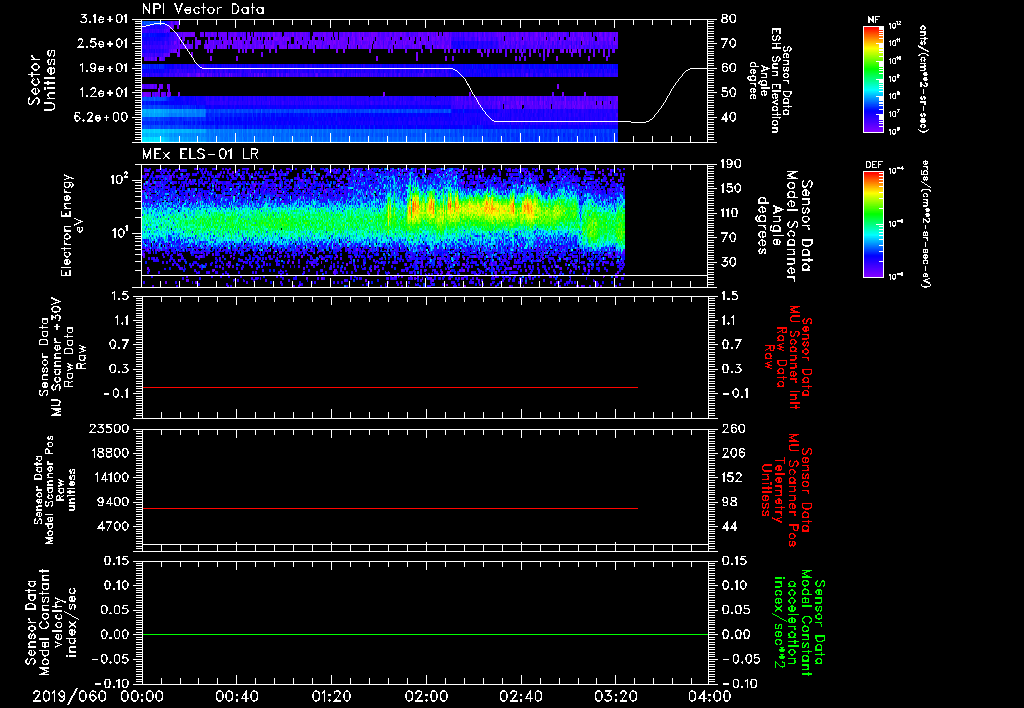The image size is (1024, 708).
Task: Click the "Electron Energy eV" axis label
Action: tap(74, 225)
